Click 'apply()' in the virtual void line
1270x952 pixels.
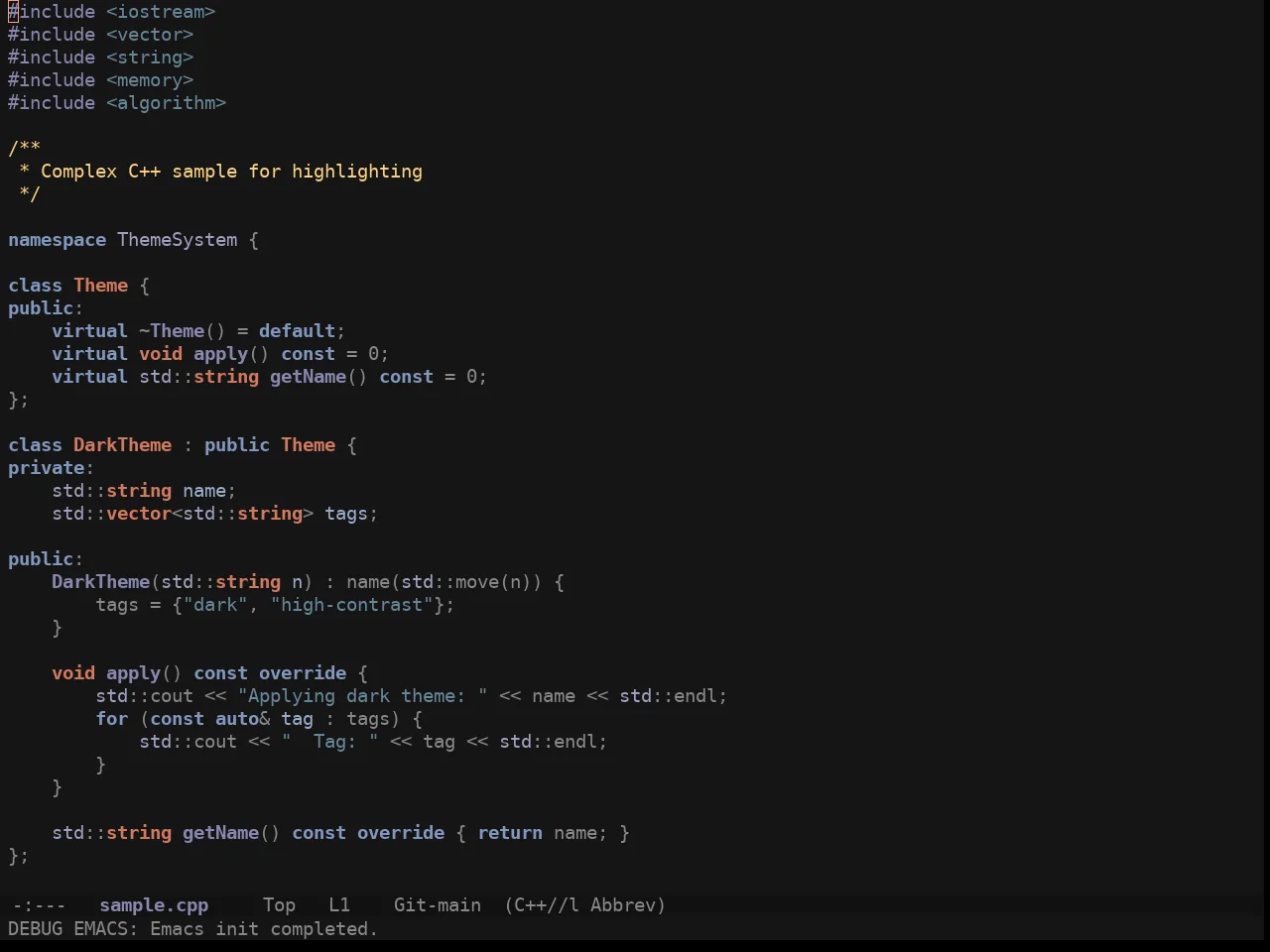[x=231, y=354]
